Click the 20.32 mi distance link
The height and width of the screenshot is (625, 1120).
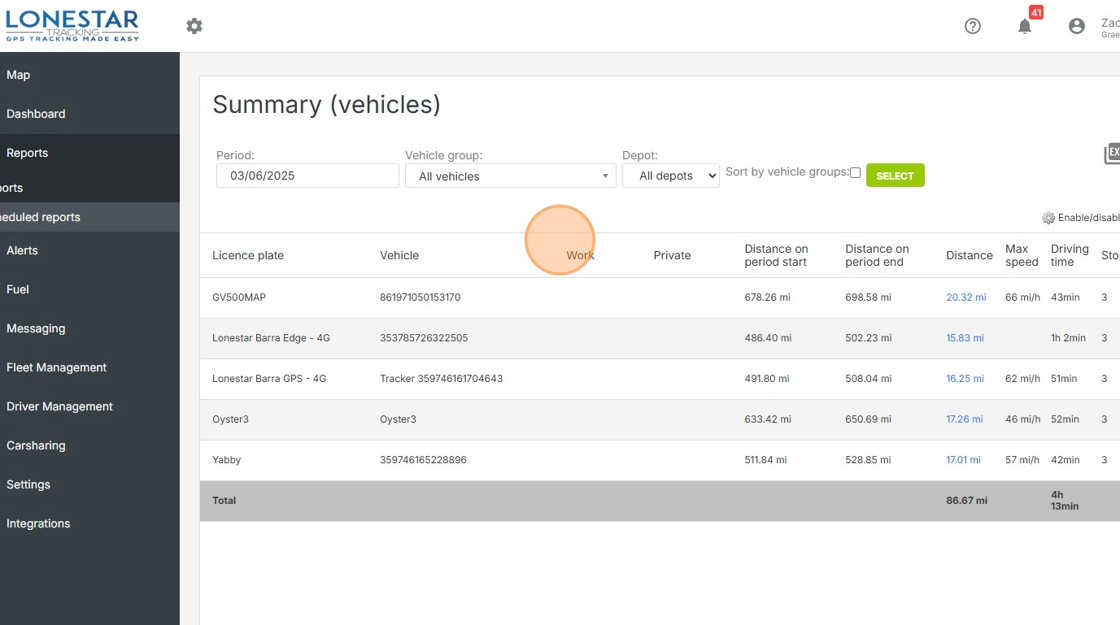(x=966, y=297)
